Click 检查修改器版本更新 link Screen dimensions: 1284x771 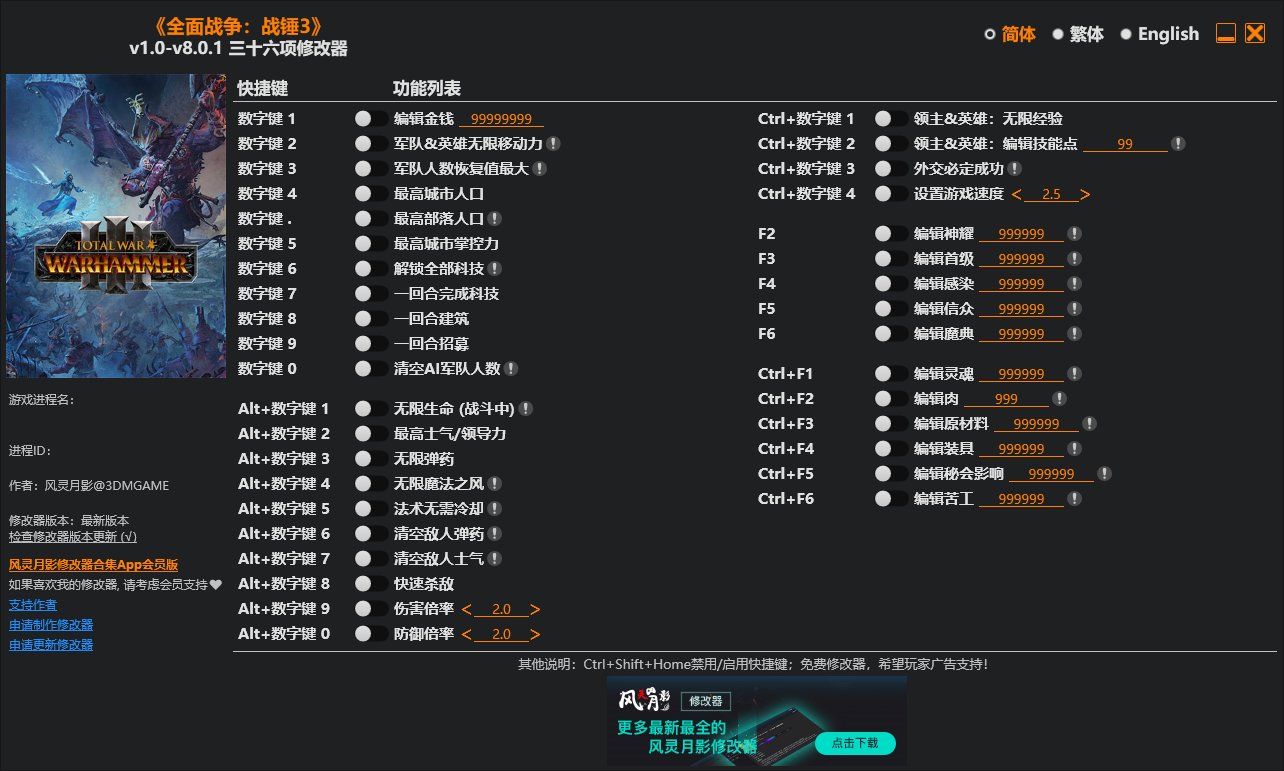click(x=73, y=537)
